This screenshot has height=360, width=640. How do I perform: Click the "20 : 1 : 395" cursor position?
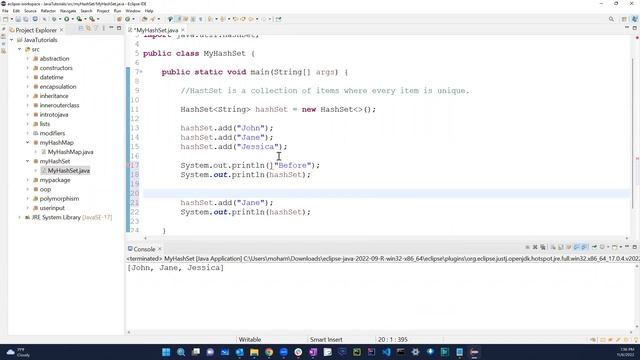point(393,339)
